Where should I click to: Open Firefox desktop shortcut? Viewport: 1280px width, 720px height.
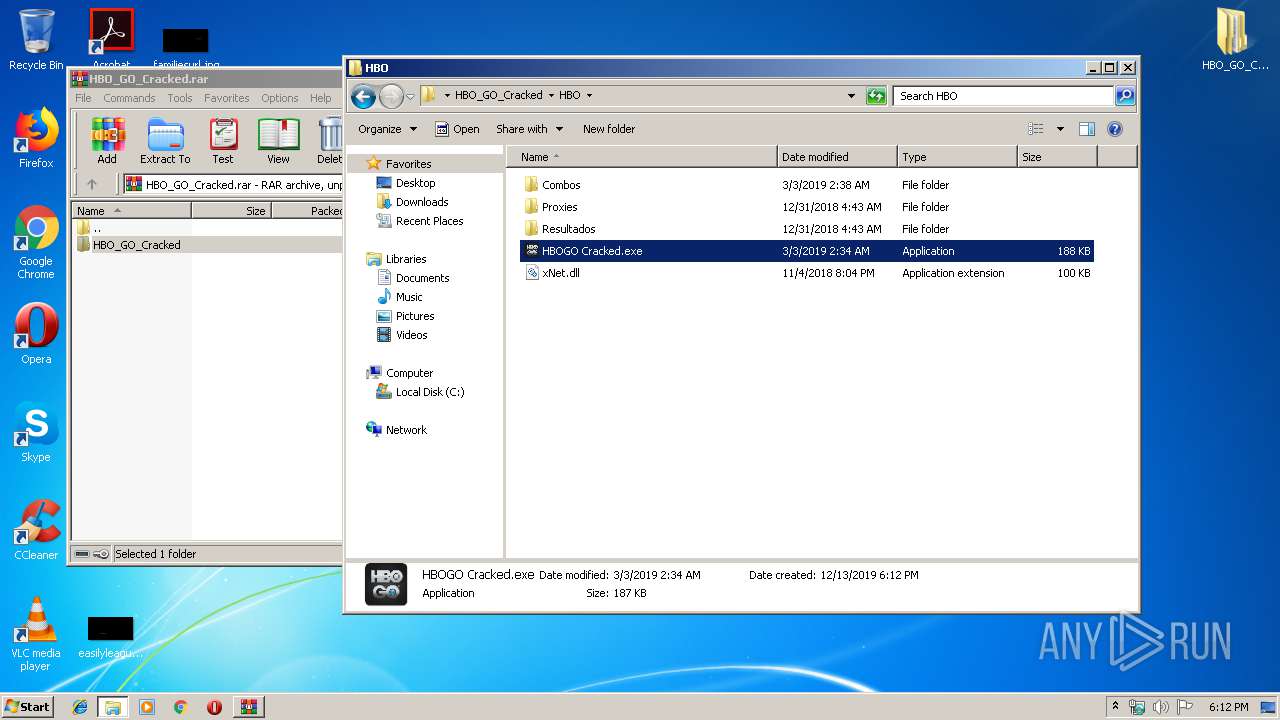(36, 138)
